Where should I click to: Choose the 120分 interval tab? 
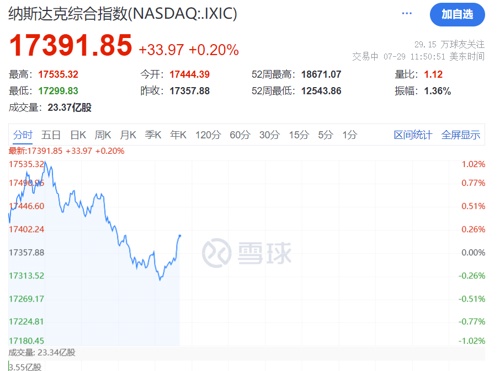[208, 135]
